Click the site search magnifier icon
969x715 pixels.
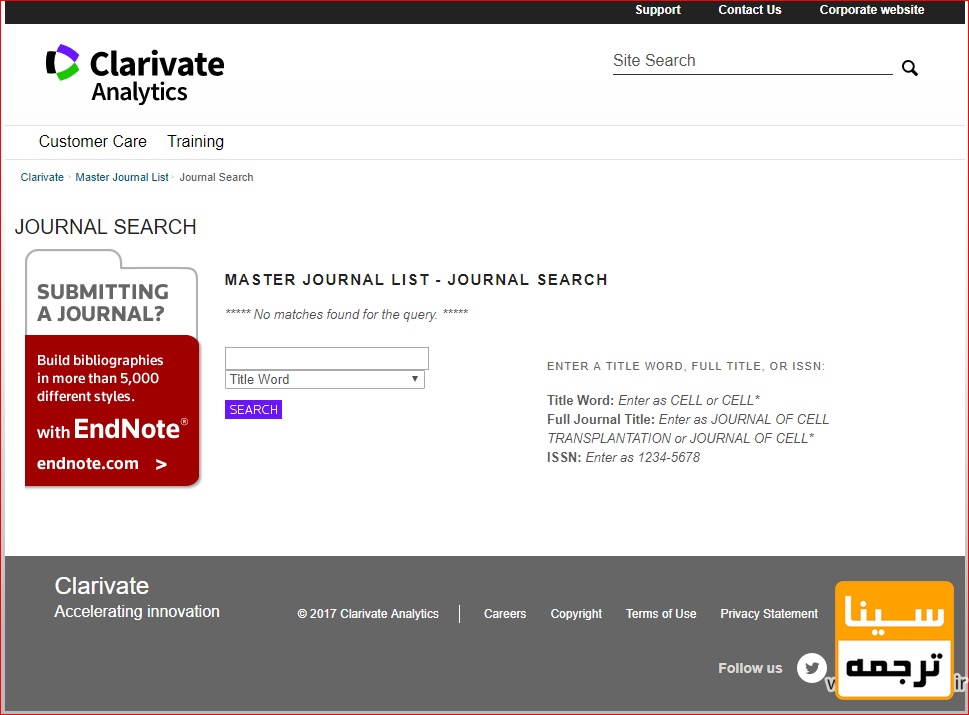(x=909, y=68)
